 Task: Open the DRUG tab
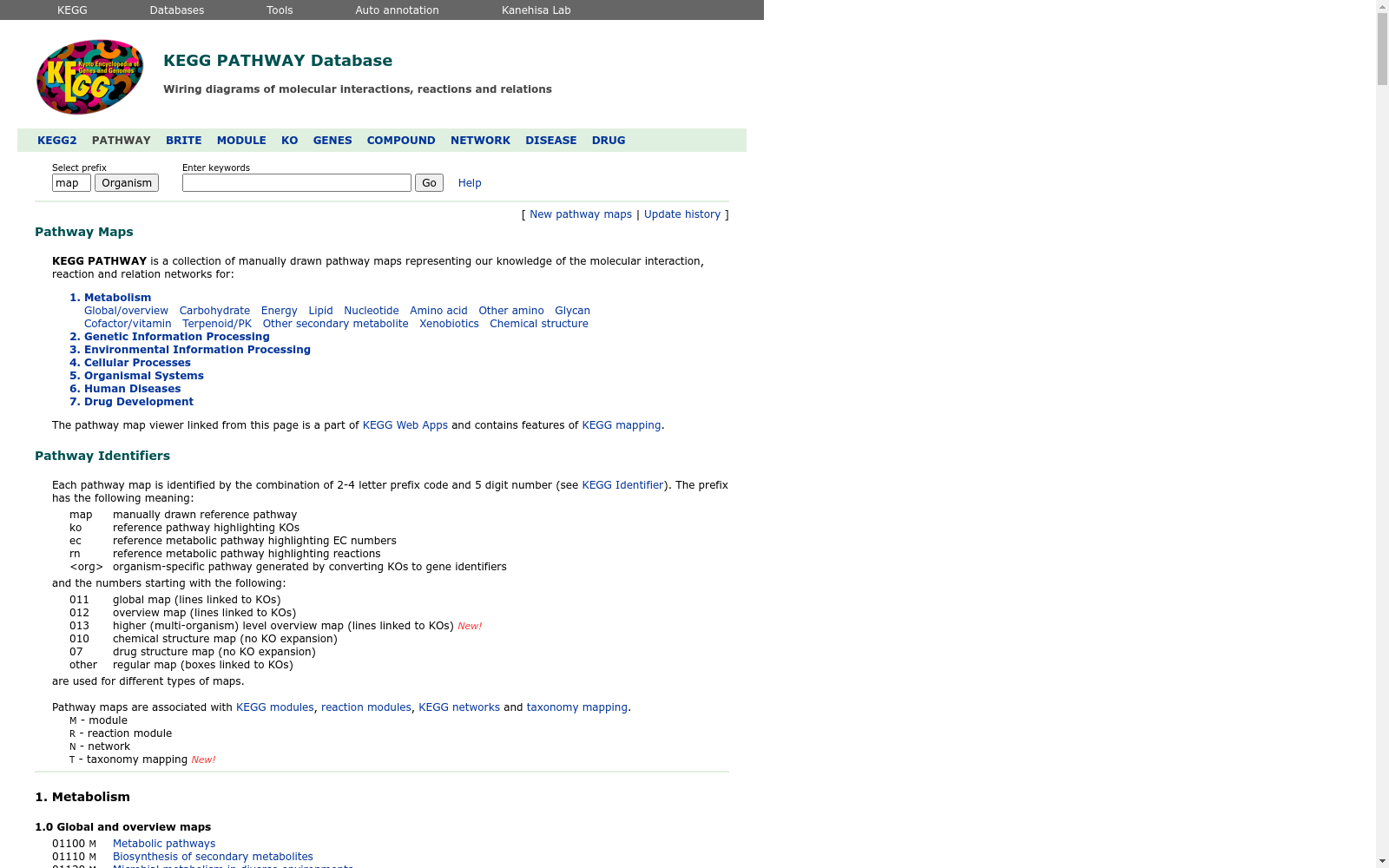(609, 141)
